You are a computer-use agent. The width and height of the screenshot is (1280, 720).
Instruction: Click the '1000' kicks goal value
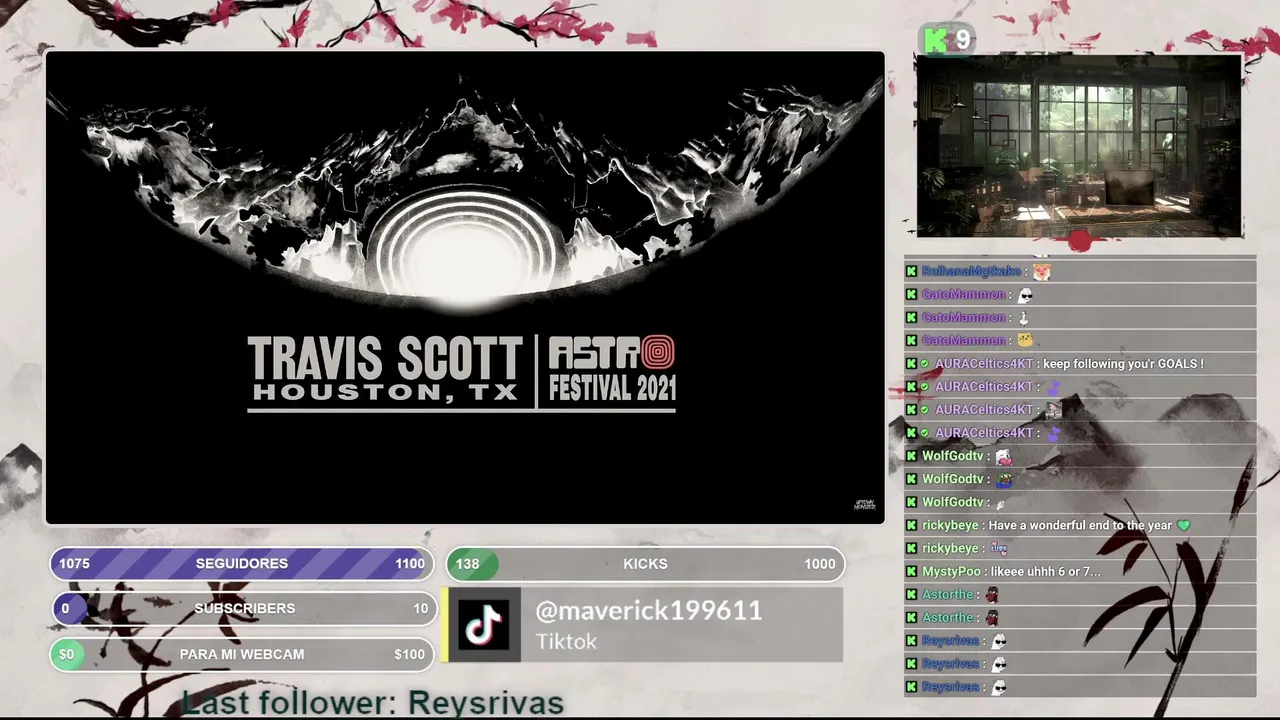tap(820, 564)
